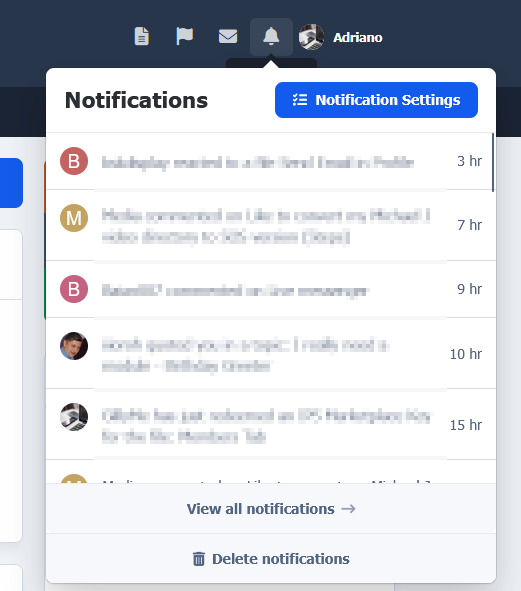Open the Adriano user menu
521x591 pixels.
point(357,37)
